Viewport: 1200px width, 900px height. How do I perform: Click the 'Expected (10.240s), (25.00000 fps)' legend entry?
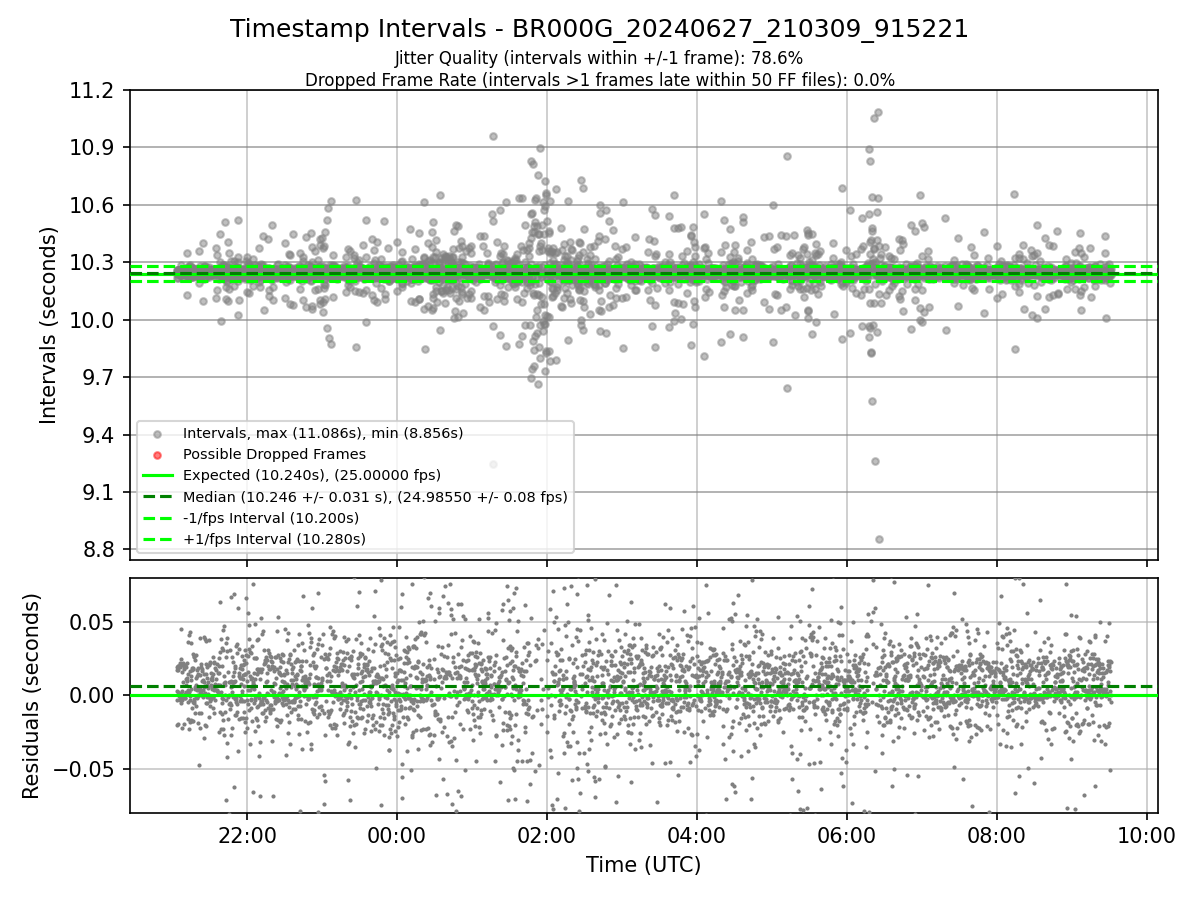click(x=312, y=475)
